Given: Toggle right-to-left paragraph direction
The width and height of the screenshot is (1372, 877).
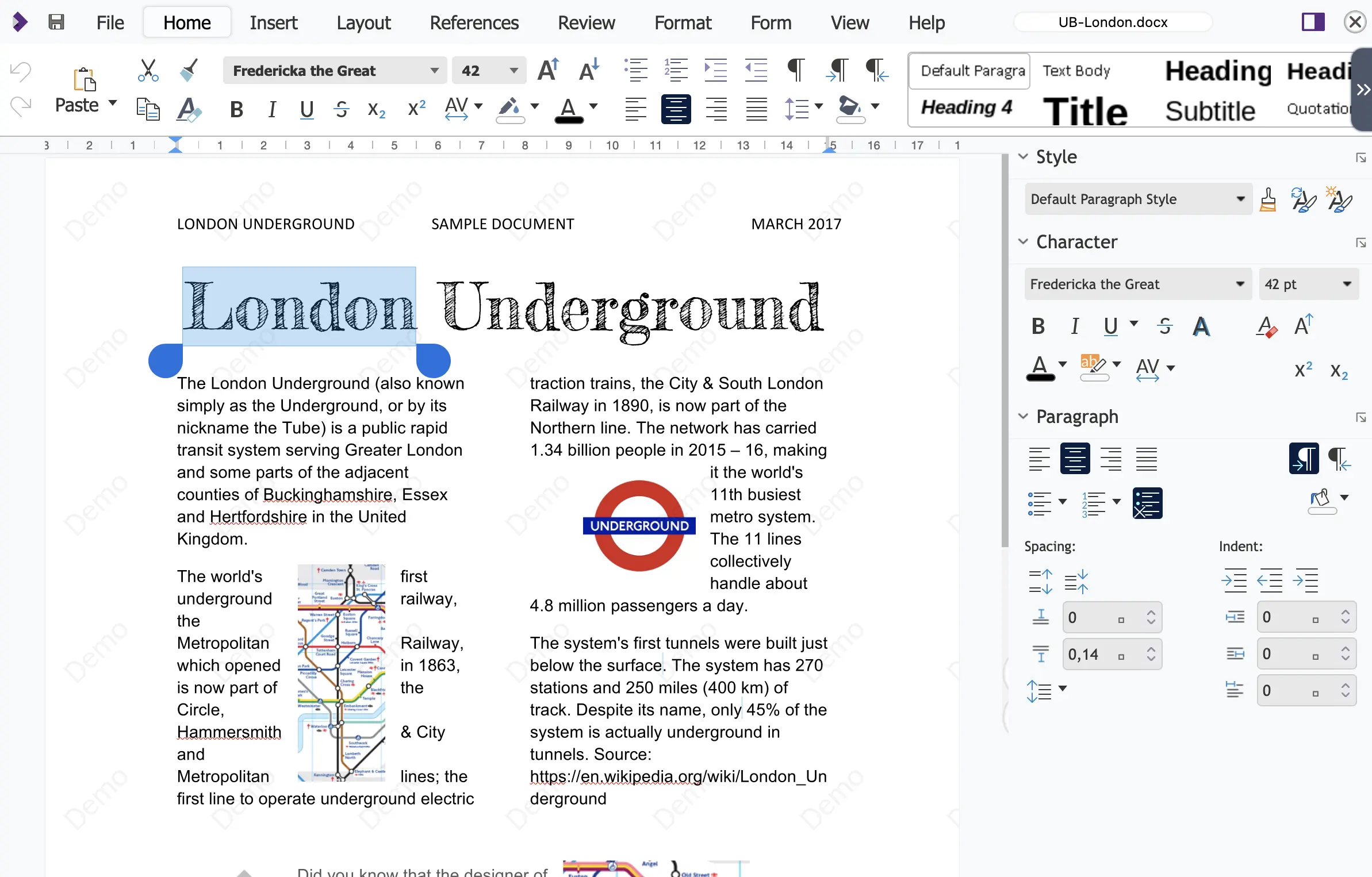Looking at the screenshot, I should 1338,458.
